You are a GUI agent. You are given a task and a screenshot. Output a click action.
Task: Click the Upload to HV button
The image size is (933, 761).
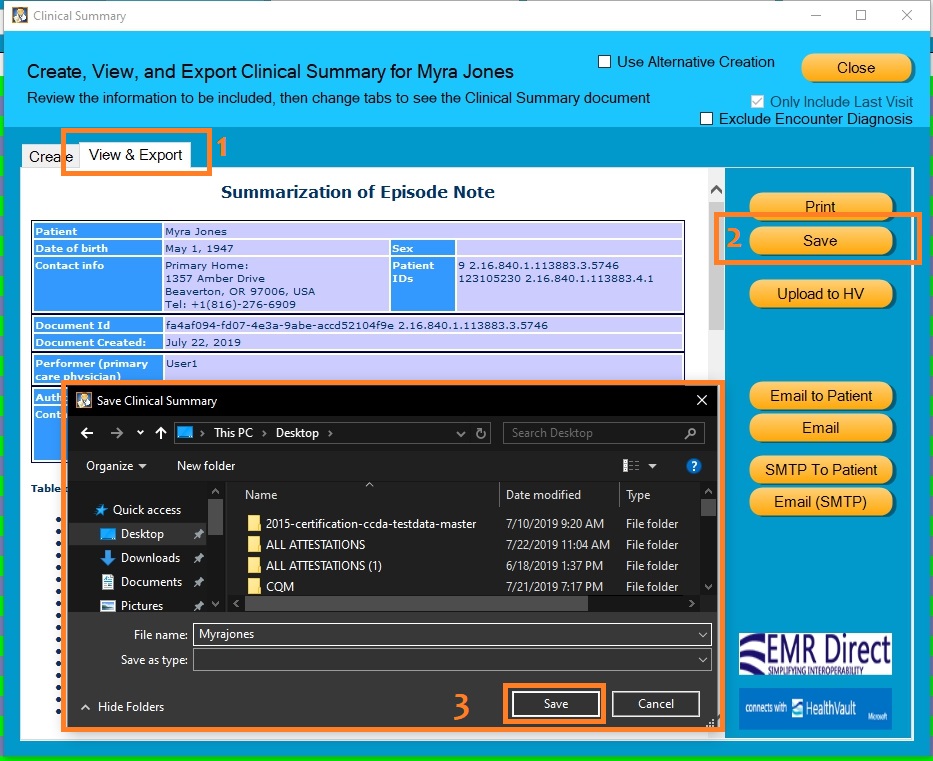coord(821,294)
